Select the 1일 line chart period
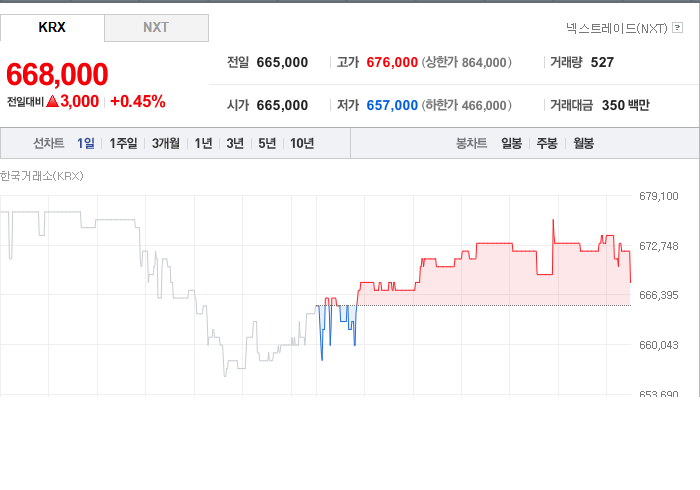The height and width of the screenshot is (490, 700). point(86,143)
